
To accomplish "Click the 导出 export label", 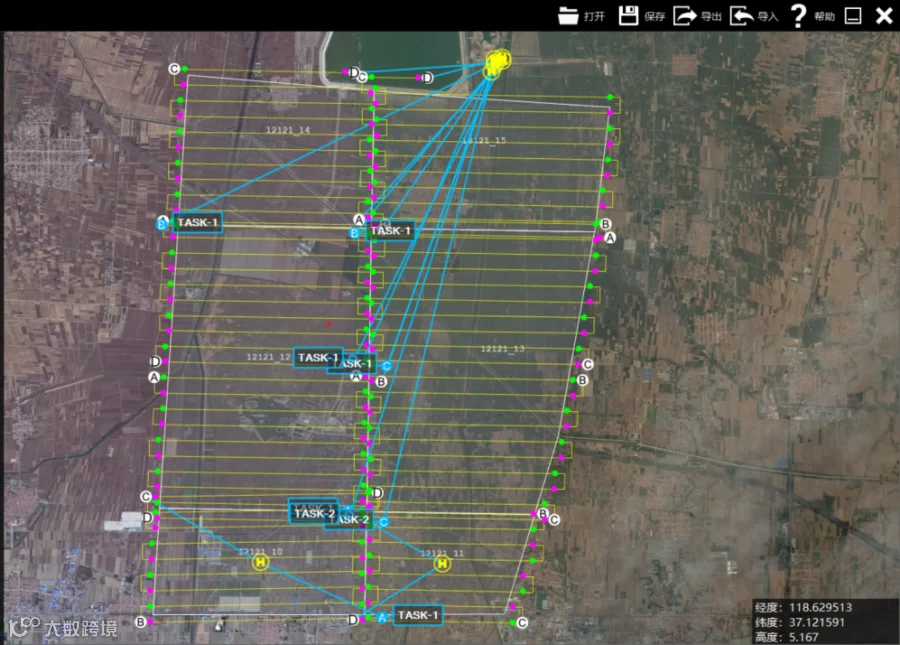I will 711,17.
